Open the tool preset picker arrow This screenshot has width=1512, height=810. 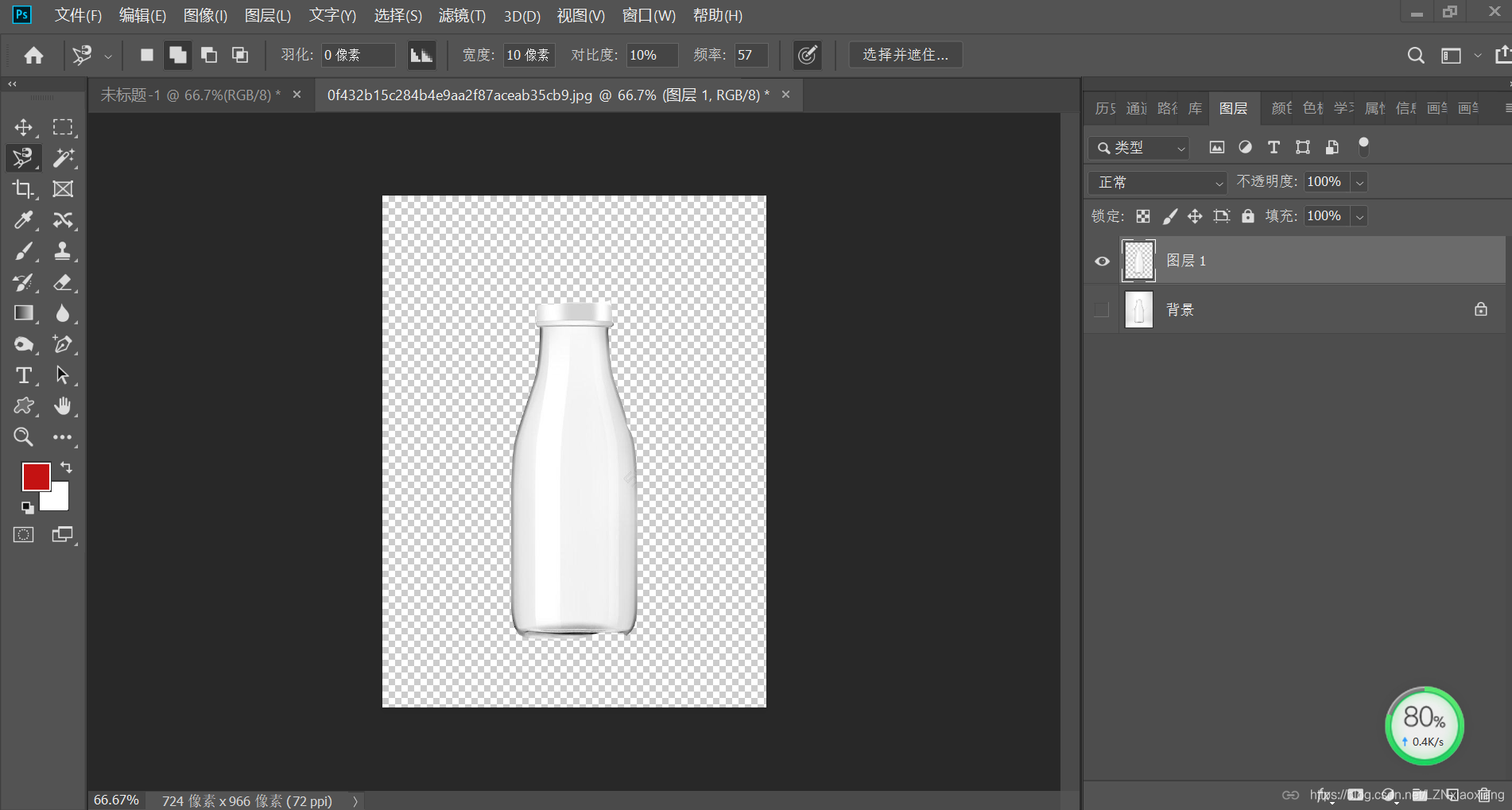[108, 56]
